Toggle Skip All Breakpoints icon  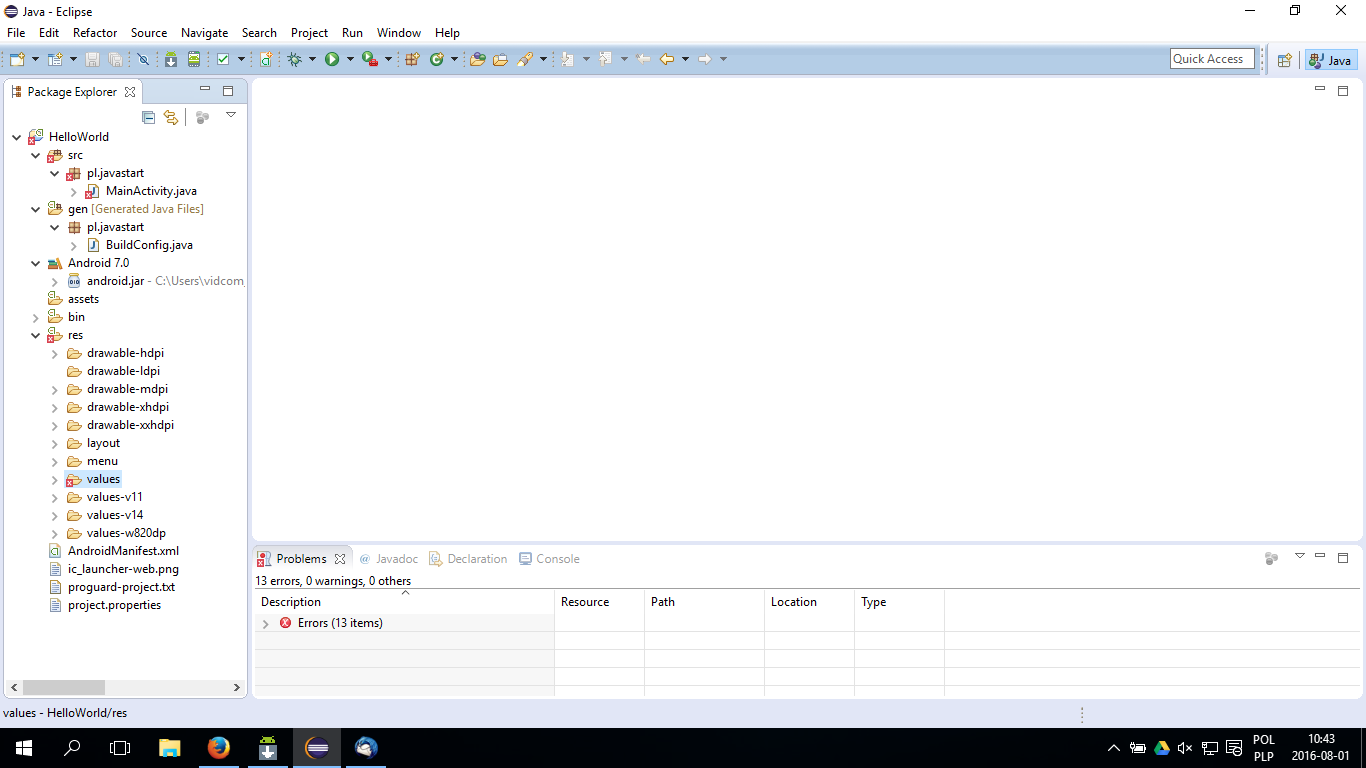143,59
